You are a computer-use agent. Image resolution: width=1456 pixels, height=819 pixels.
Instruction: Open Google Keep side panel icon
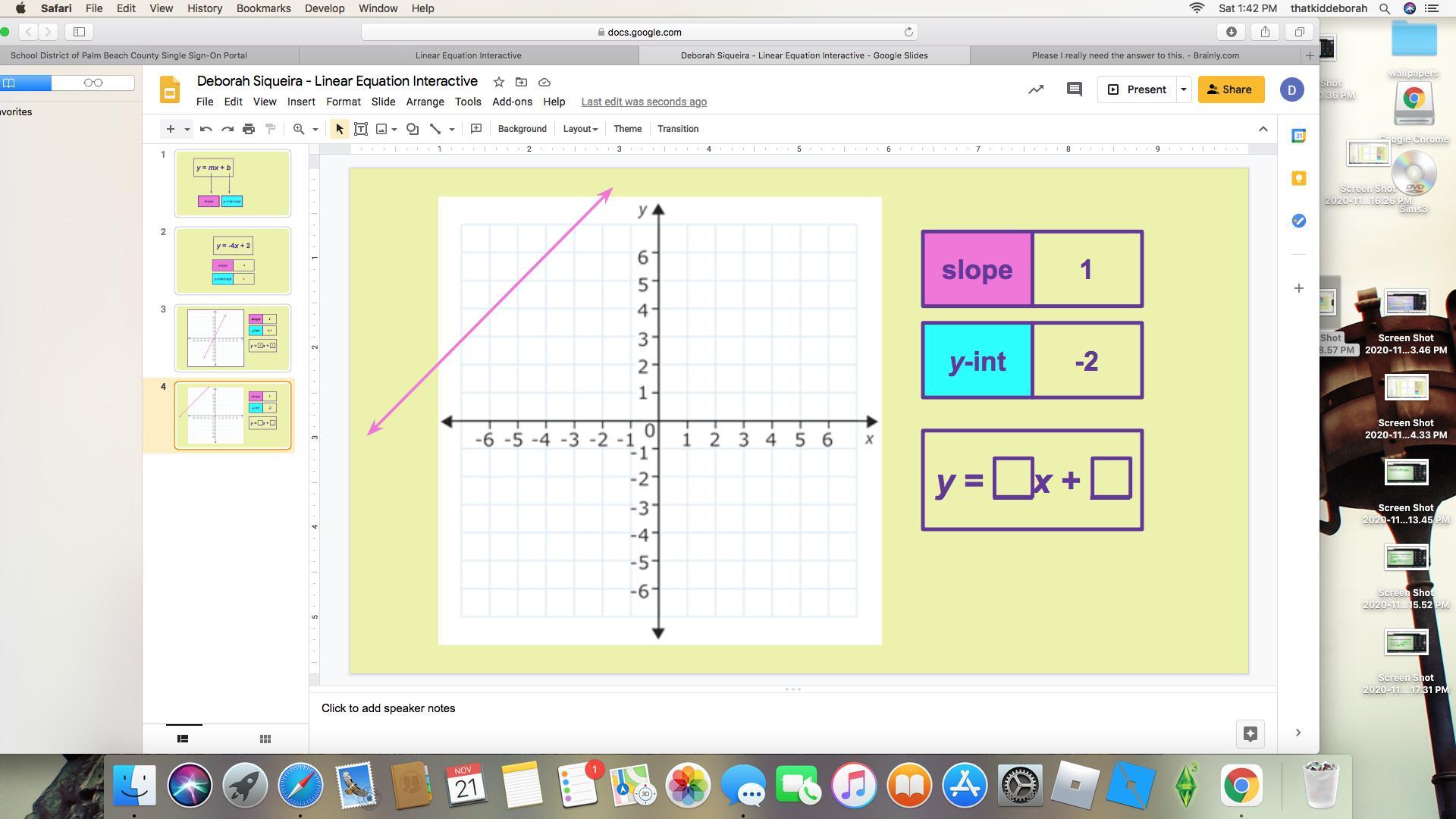point(1299,178)
